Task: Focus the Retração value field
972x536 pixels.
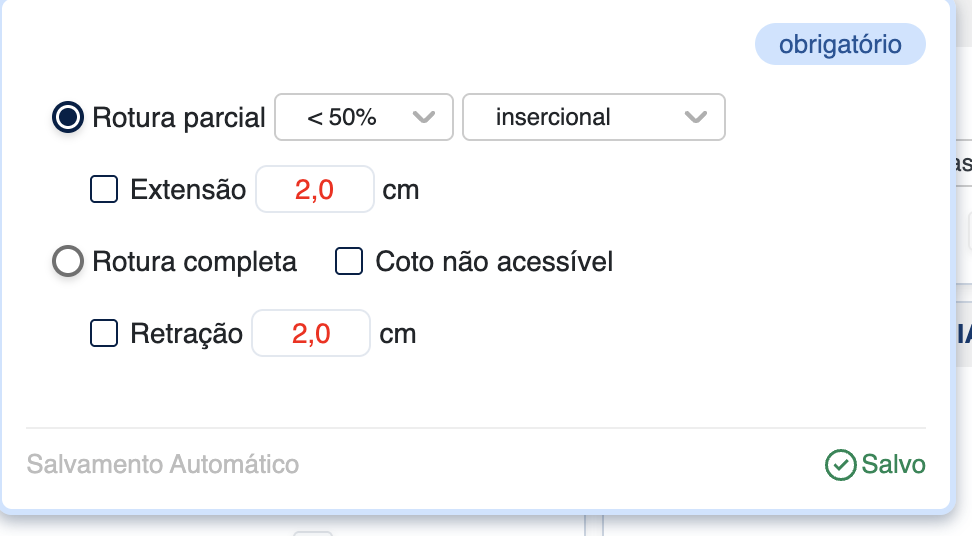Action: [311, 333]
